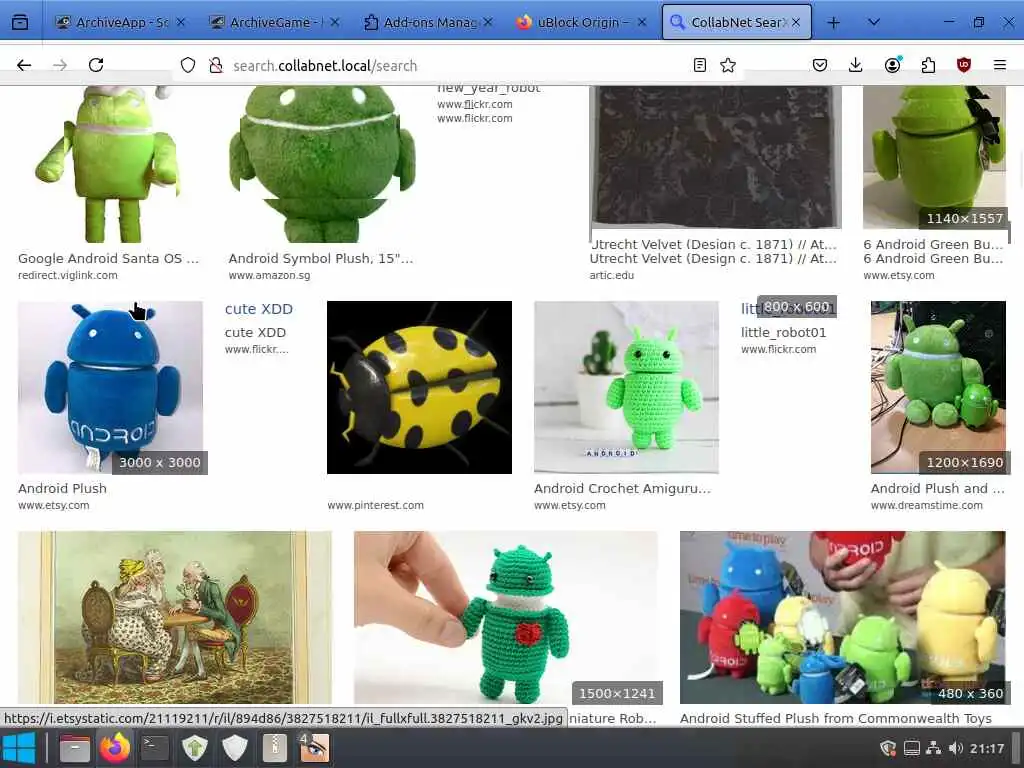Open the 1200×1690 Android Plush image
1024x768 pixels.
[x=938, y=387]
